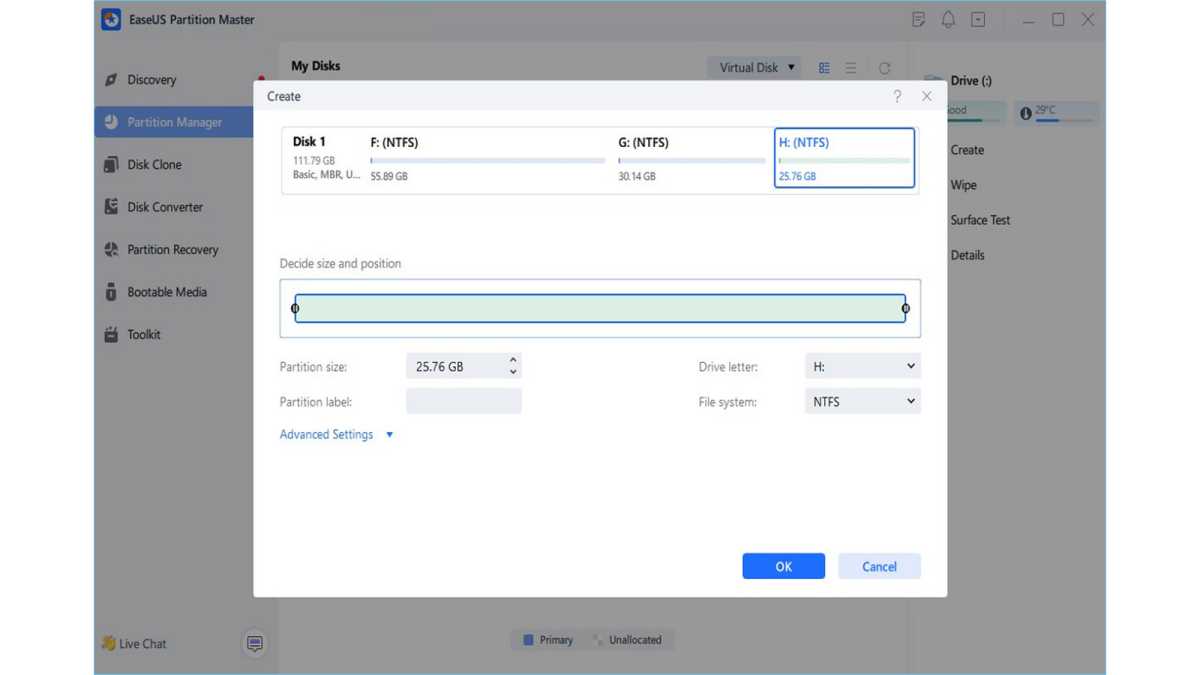Switch My Disks to graphical view icon
1200x675 pixels.
coord(824,68)
